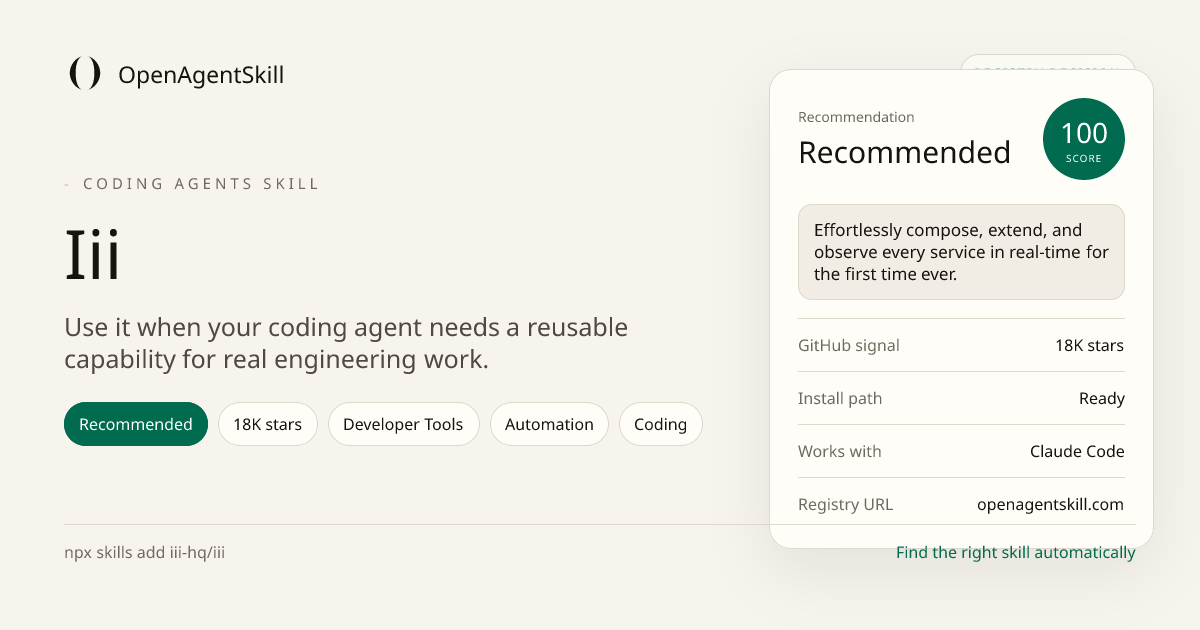The image size is (1200, 630).
Task: Click the Coding tag pill
Action: (660, 424)
